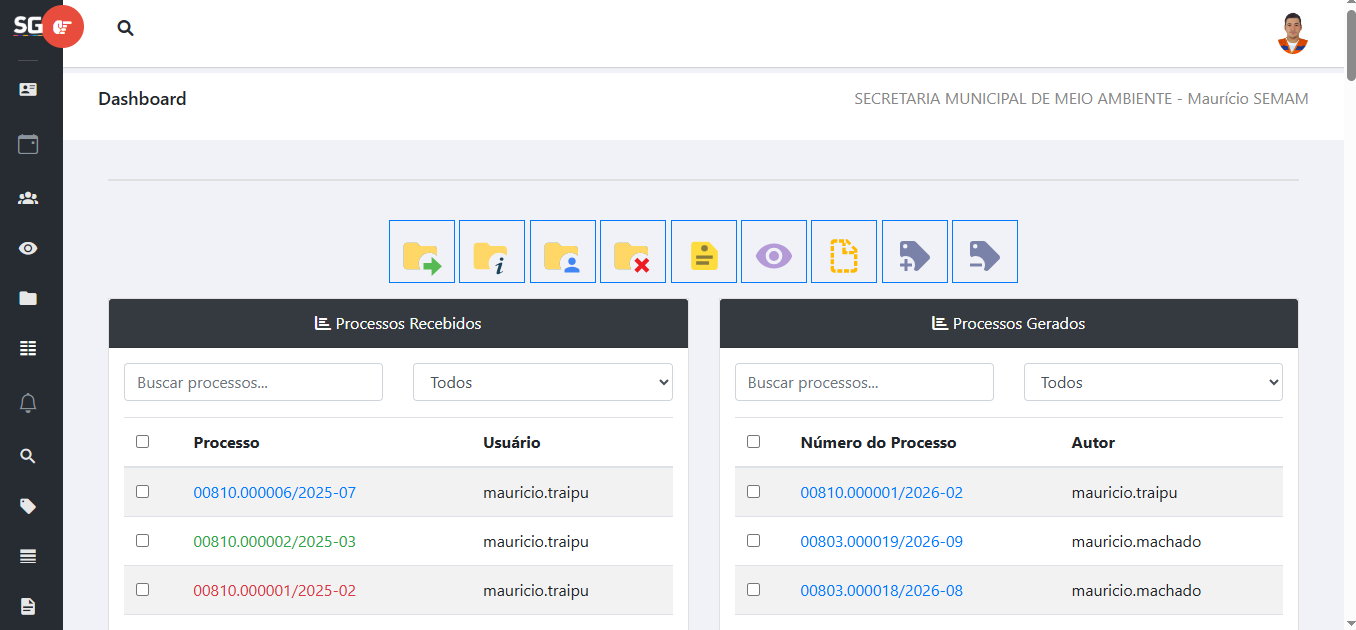Click the folder with red X icon
Image resolution: width=1356 pixels, height=630 pixels.
click(633, 252)
